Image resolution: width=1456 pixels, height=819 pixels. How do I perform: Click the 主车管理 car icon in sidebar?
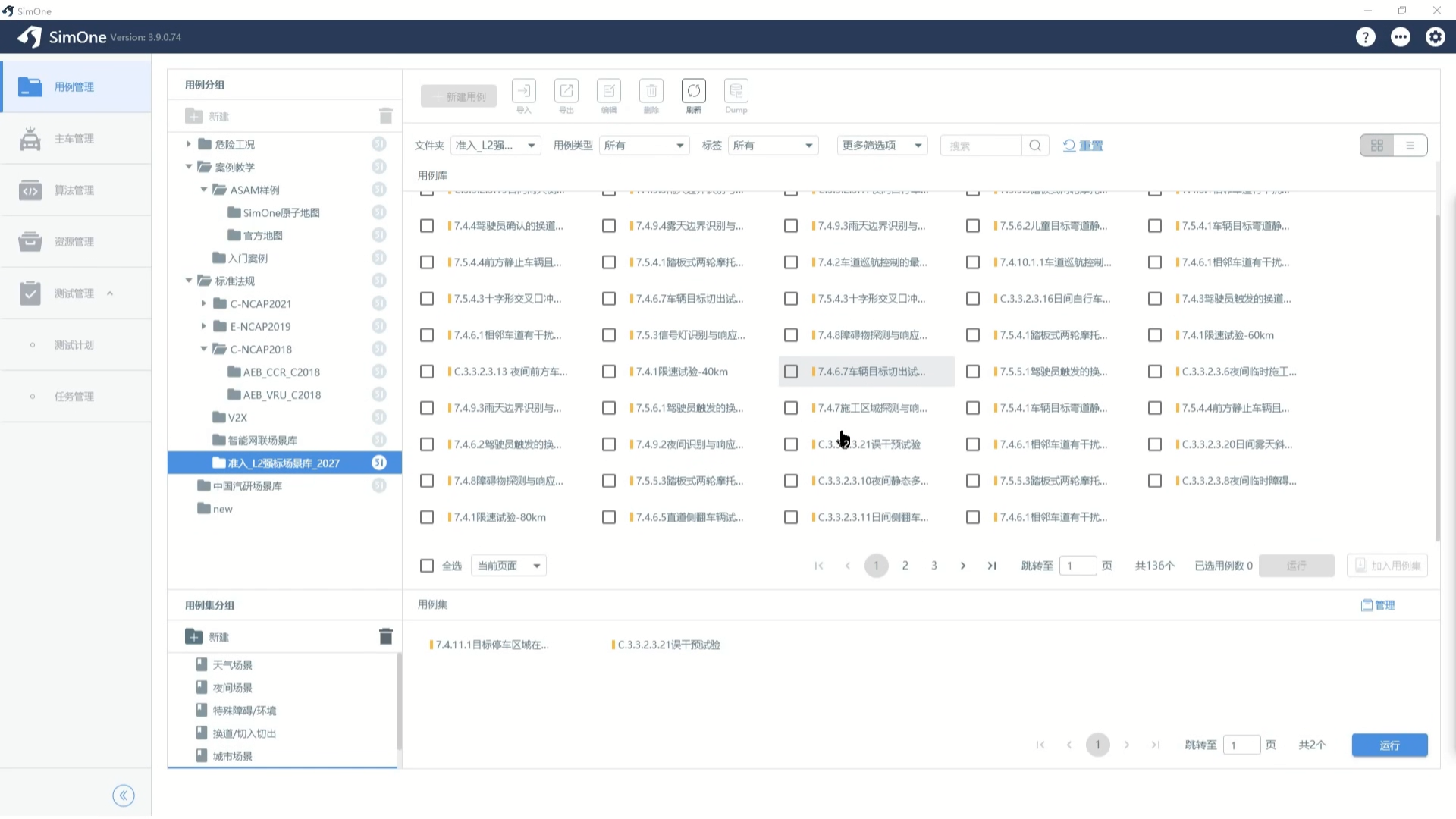pyautogui.click(x=30, y=139)
